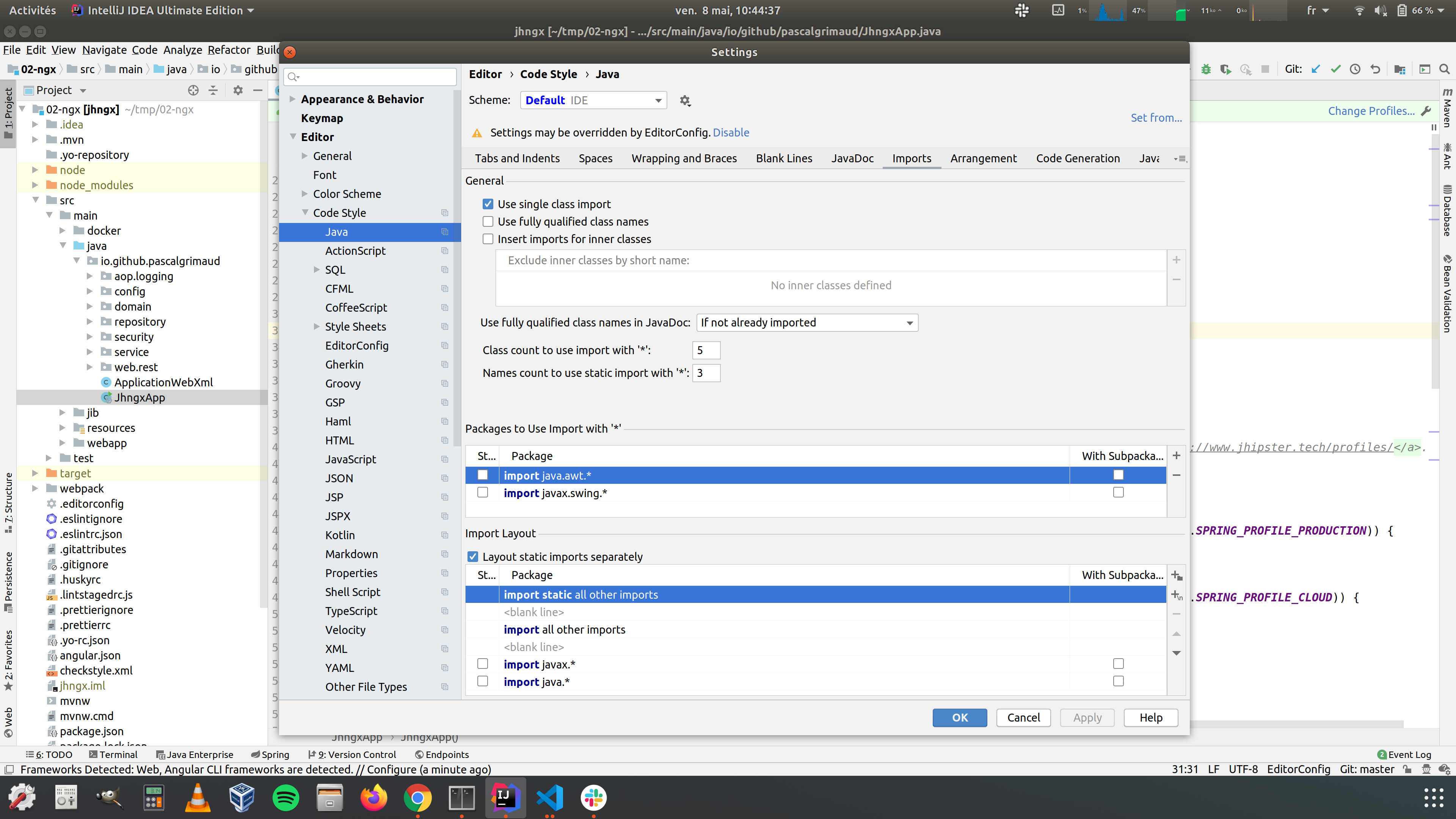The height and width of the screenshot is (819, 1456).
Task: Click the Class count to use import field
Action: coord(706,350)
